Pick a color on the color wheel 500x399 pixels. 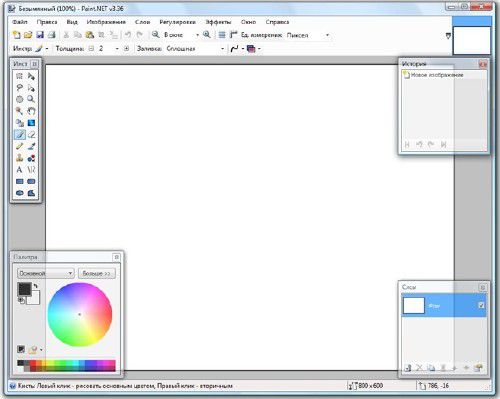tap(80, 314)
